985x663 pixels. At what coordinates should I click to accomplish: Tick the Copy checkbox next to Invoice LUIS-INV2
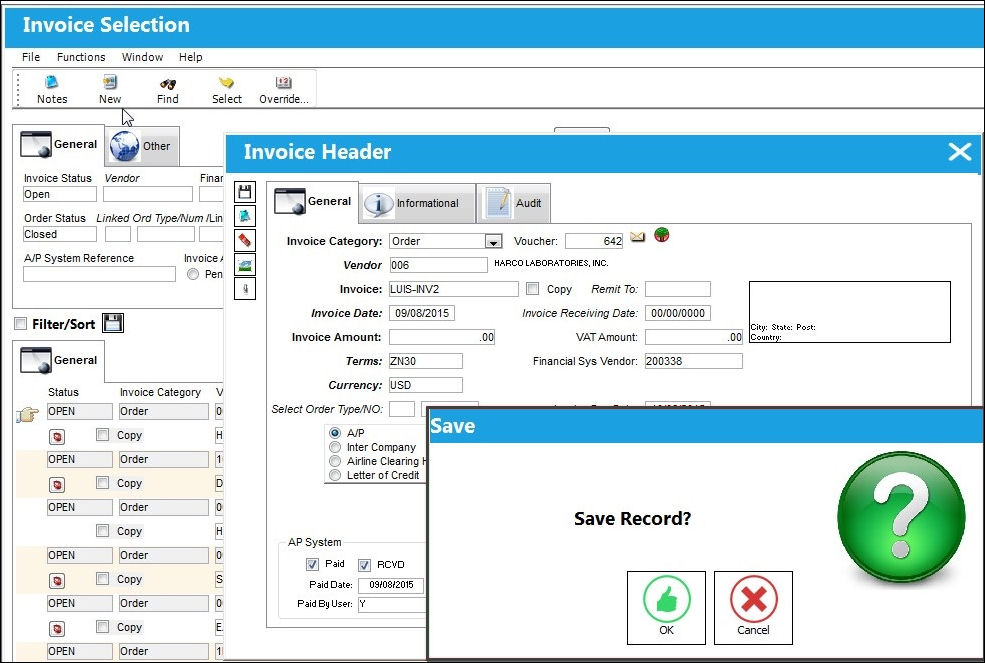click(x=533, y=288)
